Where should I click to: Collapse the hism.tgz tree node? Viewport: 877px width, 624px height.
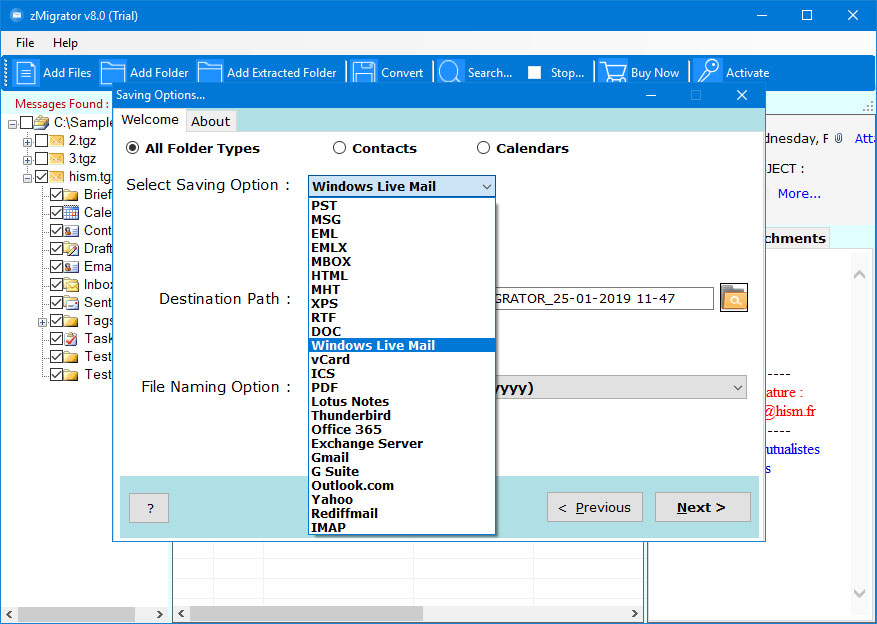tap(27, 178)
